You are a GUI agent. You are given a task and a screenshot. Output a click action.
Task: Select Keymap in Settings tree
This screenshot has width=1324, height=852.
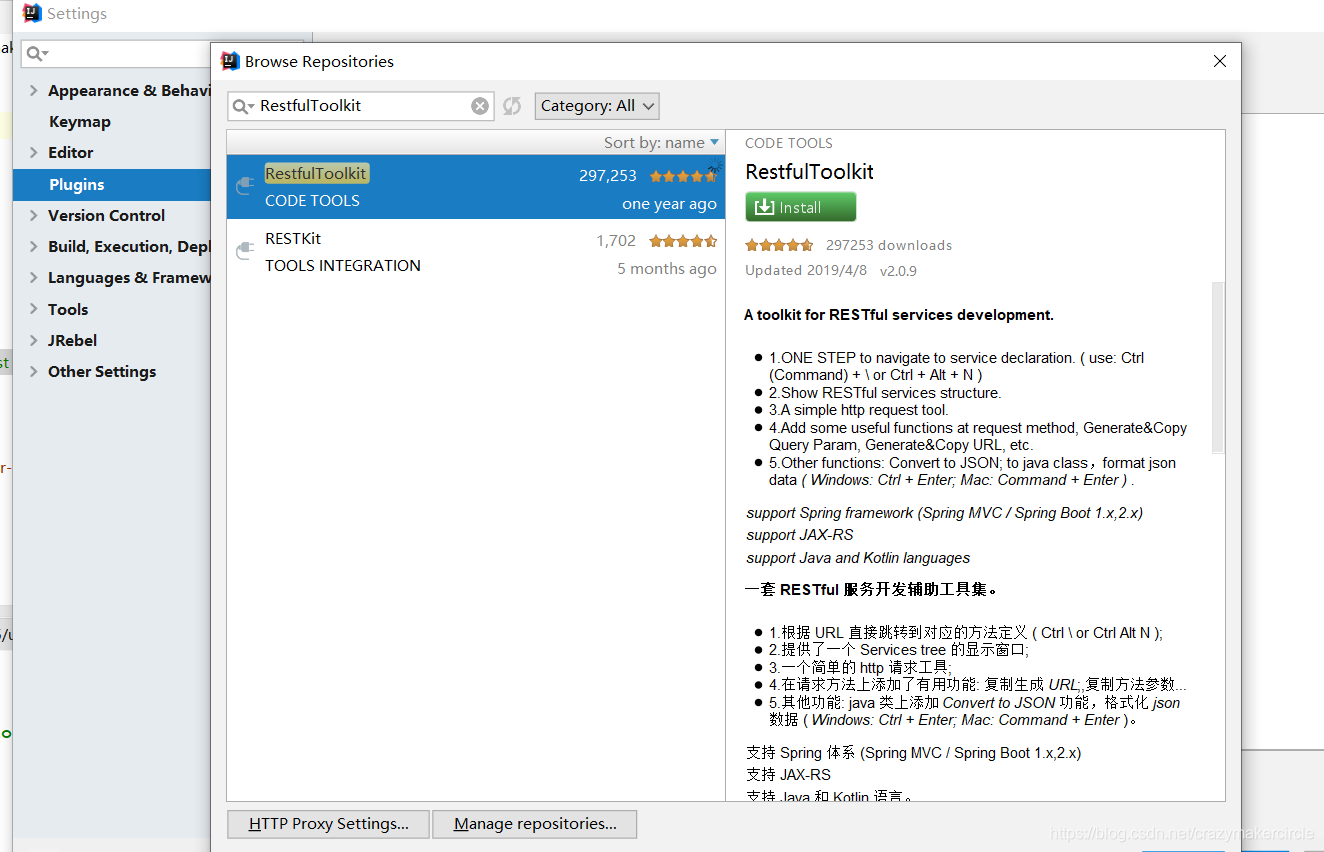point(80,121)
